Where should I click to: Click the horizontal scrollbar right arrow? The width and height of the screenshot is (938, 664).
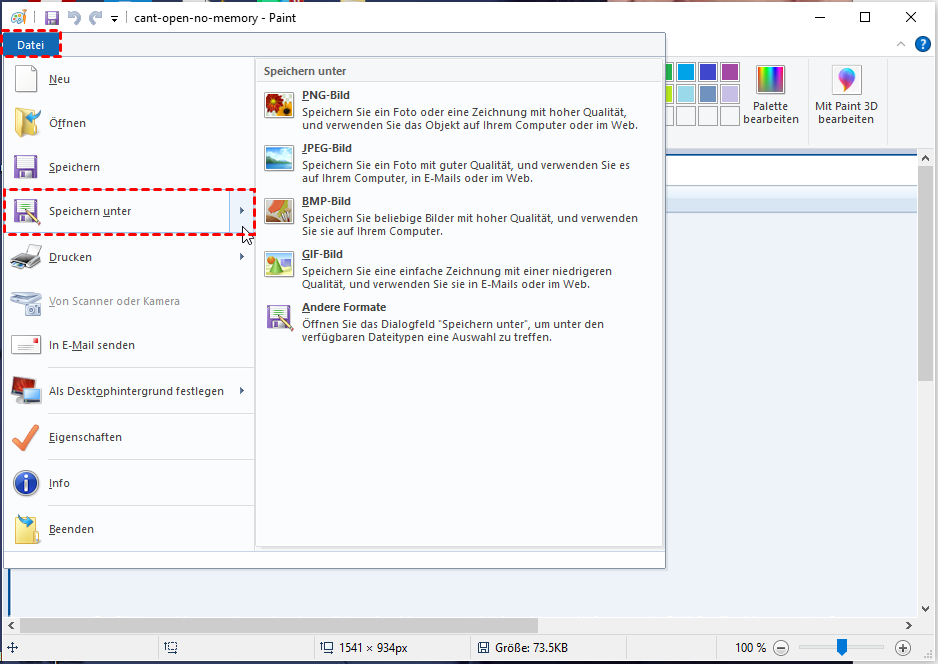tap(909, 626)
